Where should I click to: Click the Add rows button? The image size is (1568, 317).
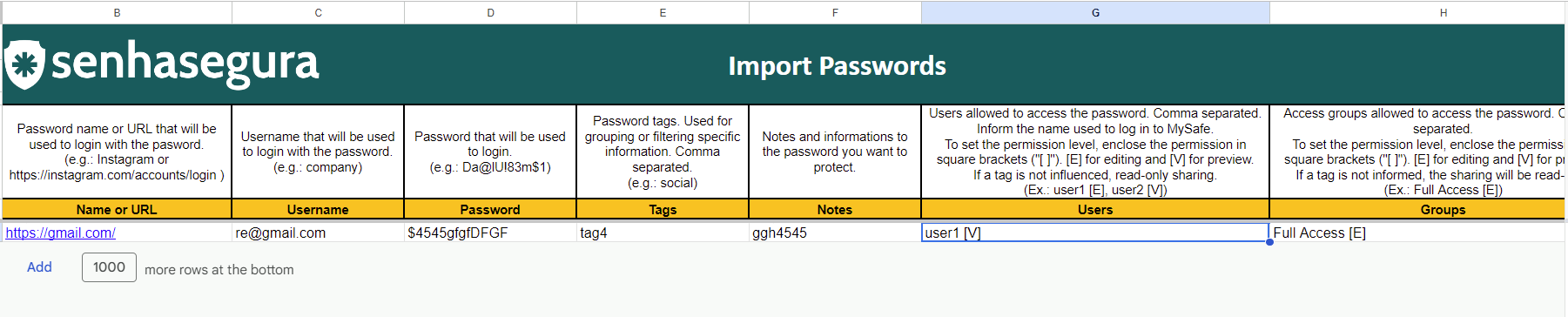pos(39,267)
